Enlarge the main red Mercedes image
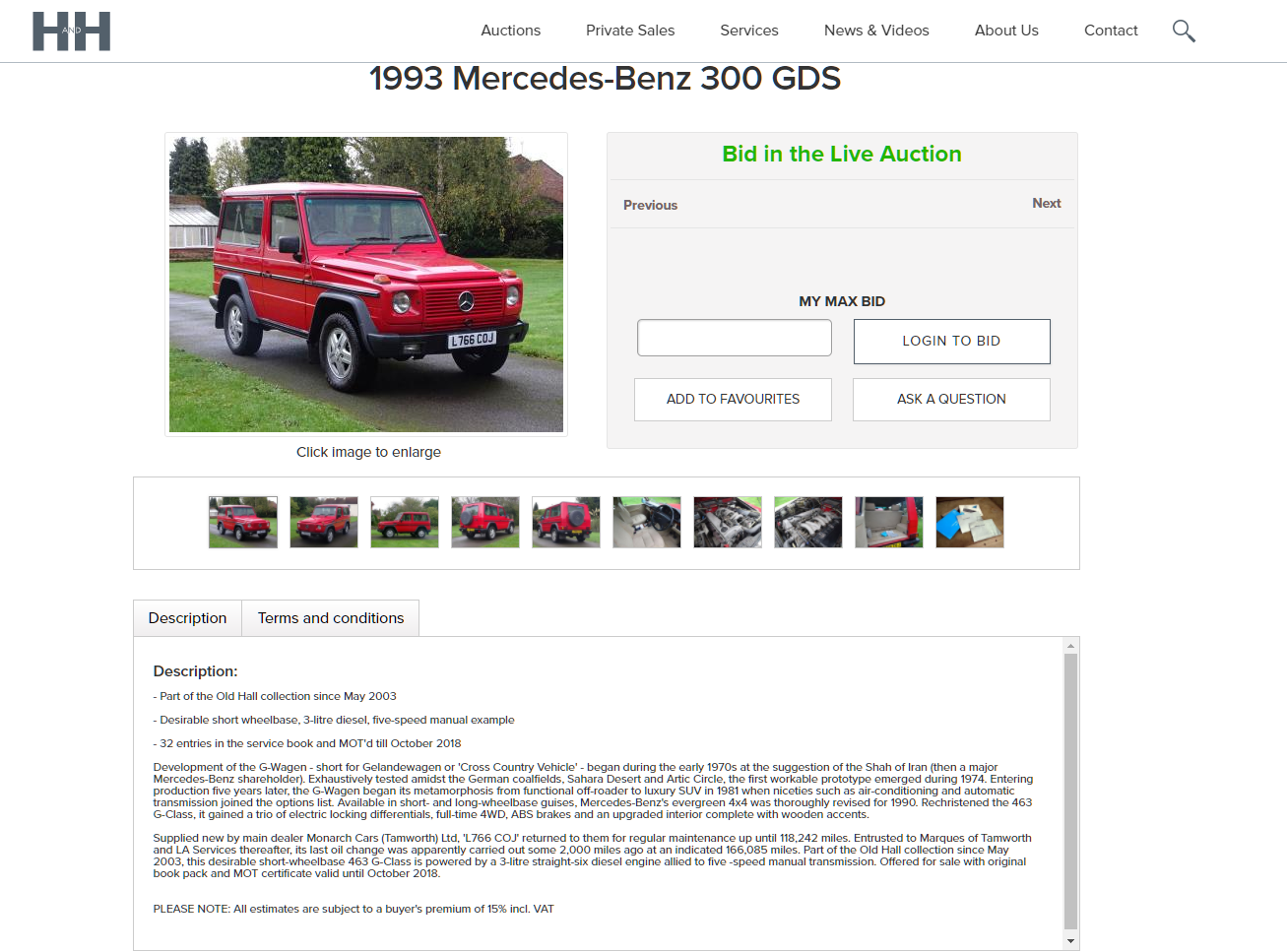This screenshot has width=1287, height=952. click(x=366, y=285)
